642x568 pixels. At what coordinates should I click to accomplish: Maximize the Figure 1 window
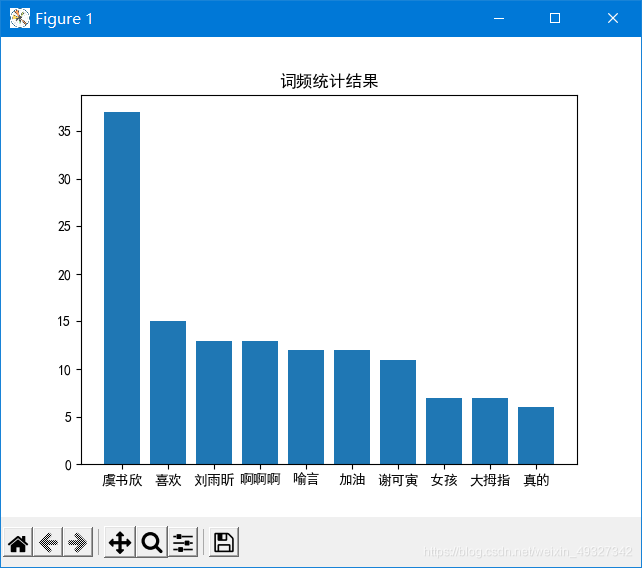click(555, 18)
